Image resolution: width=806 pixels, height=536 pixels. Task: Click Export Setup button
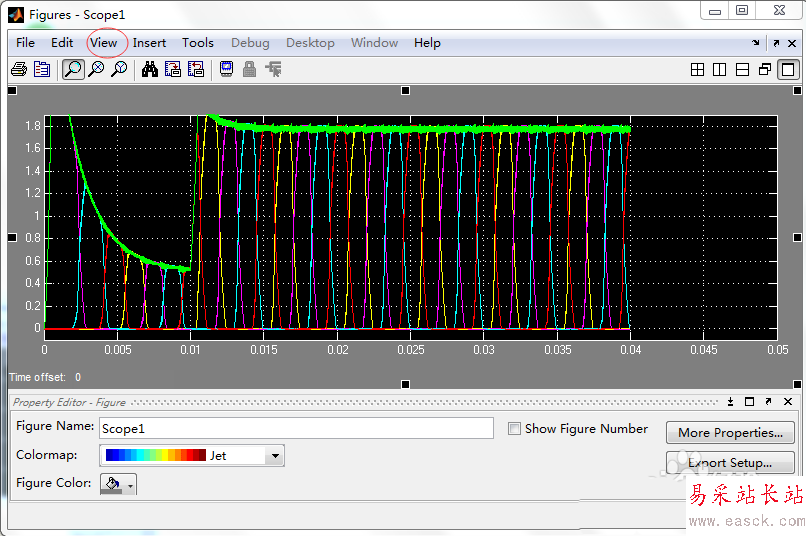pyautogui.click(x=730, y=463)
